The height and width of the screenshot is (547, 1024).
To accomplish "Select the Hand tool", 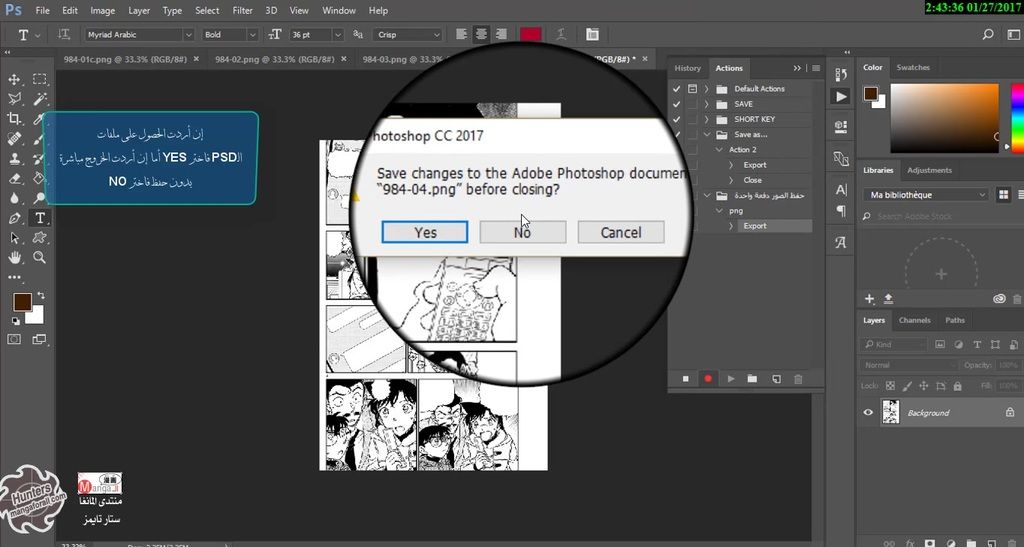I will tap(14, 257).
